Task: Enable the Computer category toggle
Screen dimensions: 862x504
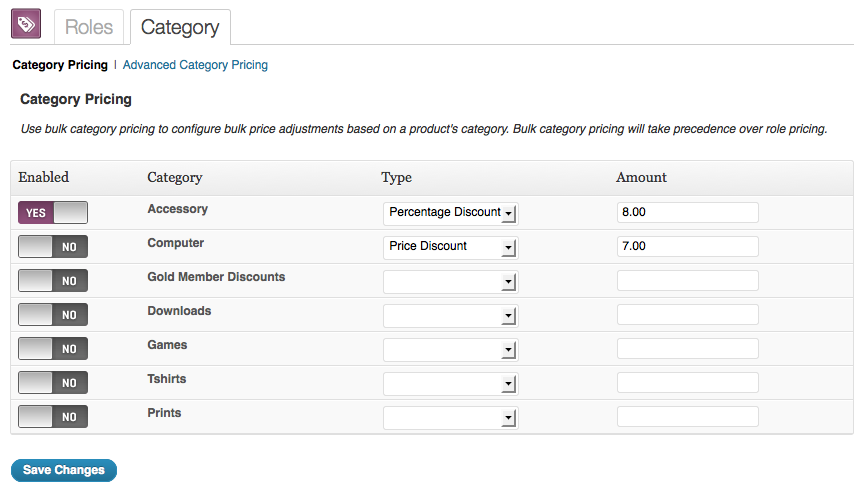Action: tap(53, 247)
